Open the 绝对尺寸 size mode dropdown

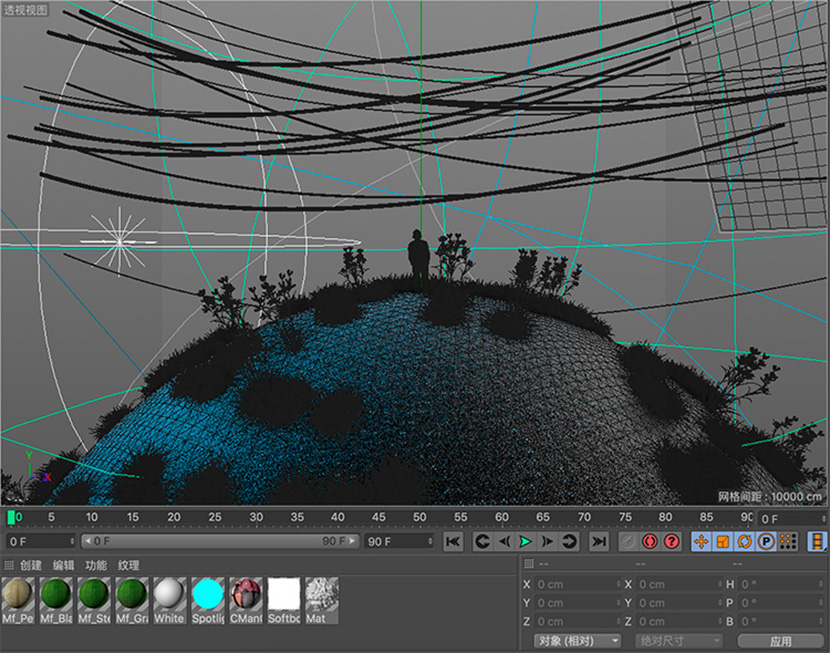(678, 641)
